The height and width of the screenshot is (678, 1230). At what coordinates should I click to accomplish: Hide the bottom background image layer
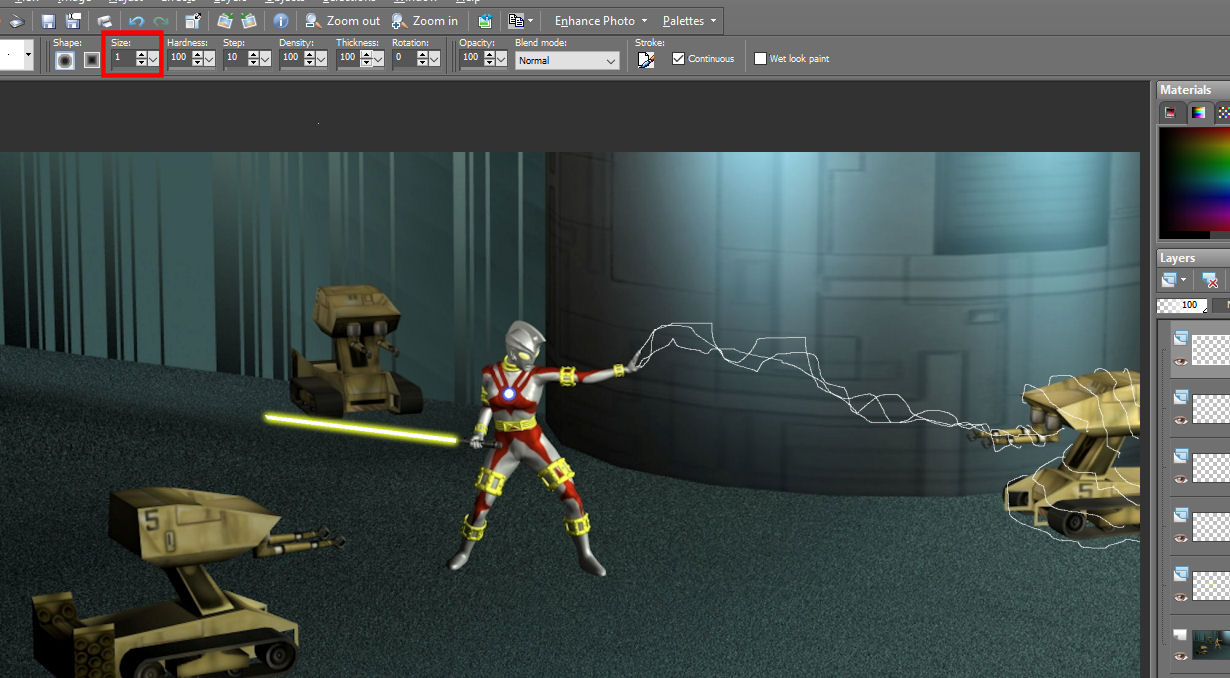1180,656
